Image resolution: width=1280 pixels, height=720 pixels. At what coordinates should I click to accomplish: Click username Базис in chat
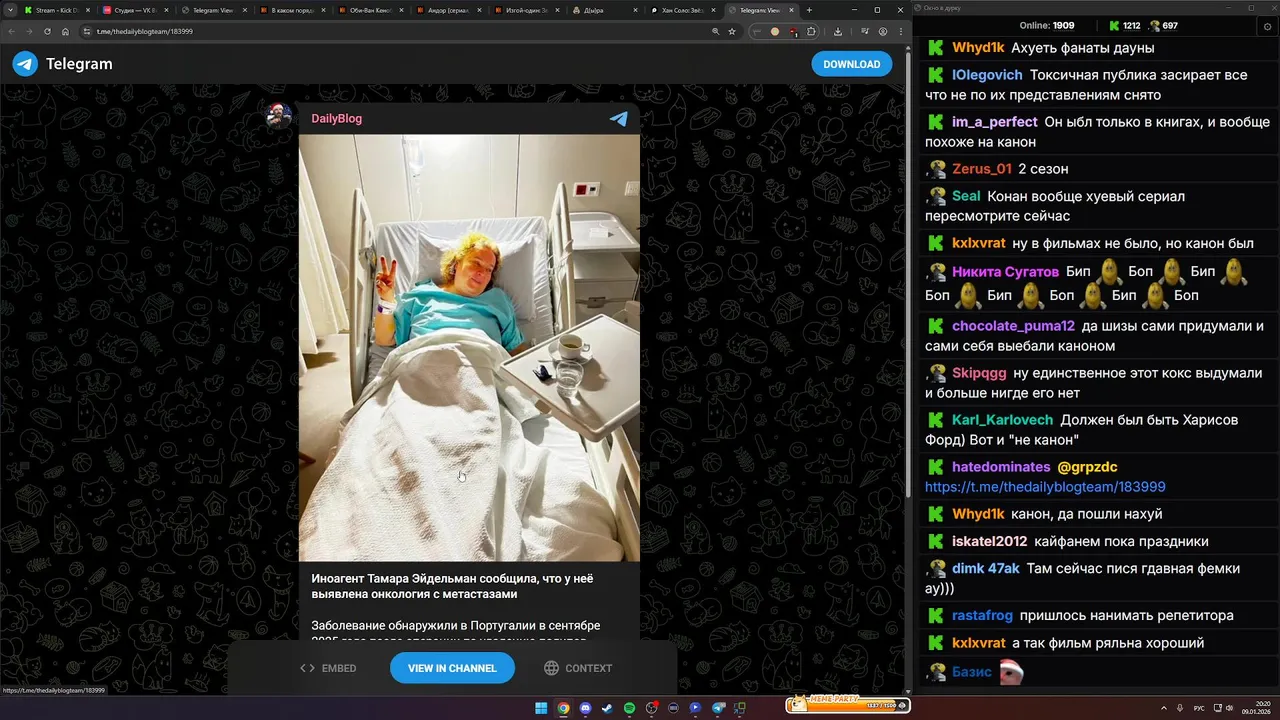(971, 672)
